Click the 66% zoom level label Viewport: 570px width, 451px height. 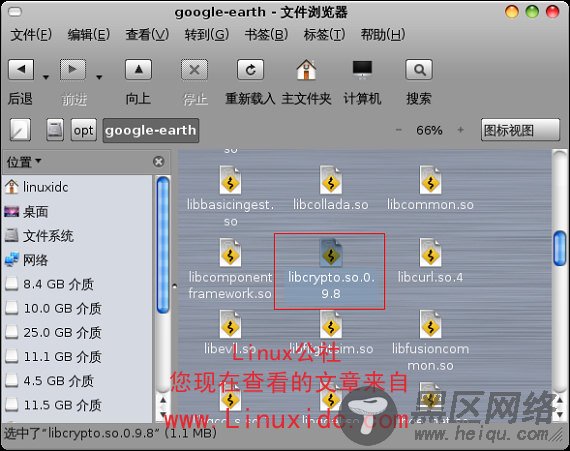click(x=429, y=130)
